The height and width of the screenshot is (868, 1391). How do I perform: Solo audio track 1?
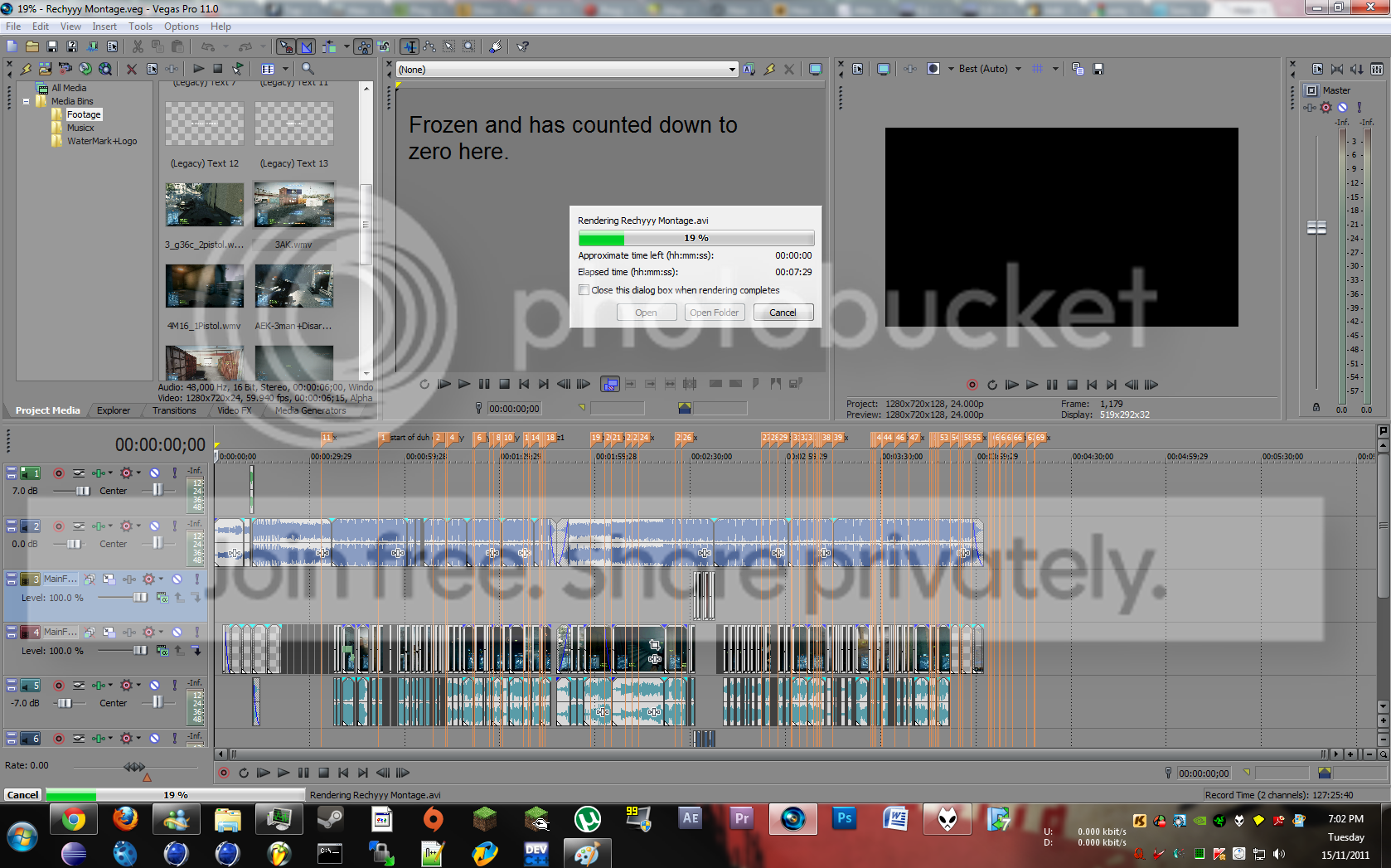tap(174, 473)
